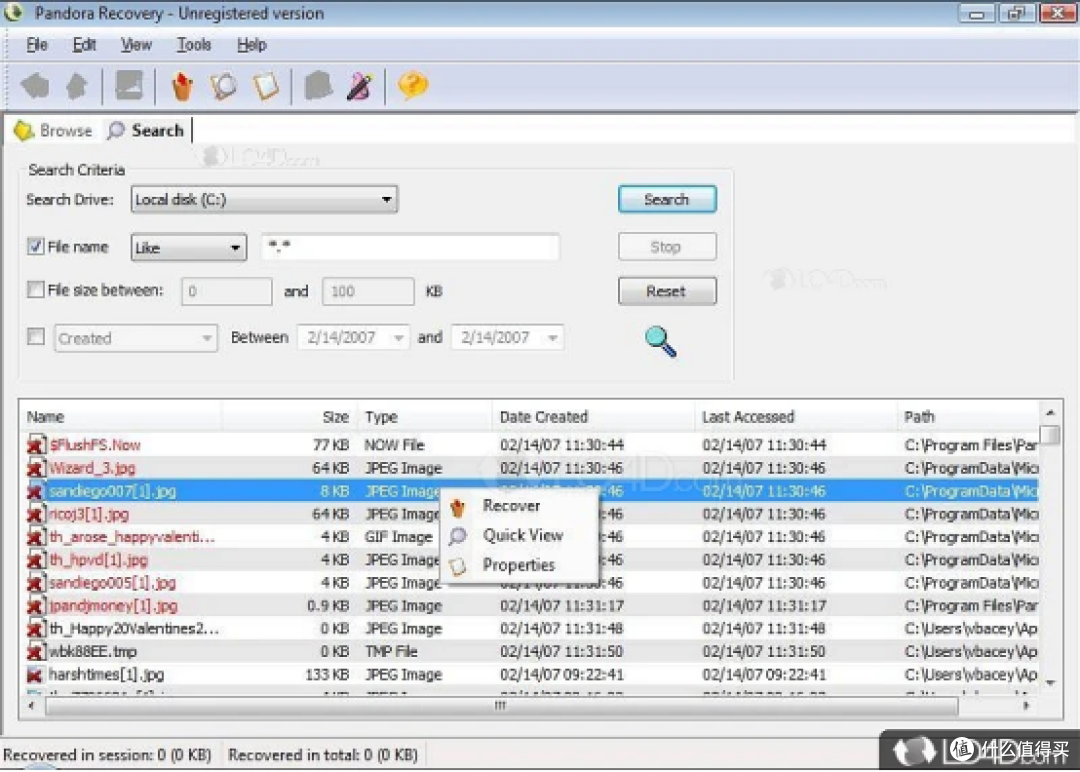Click the file icon for ricoj3[1].jpg
The height and width of the screenshot is (772, 1080).
[36, 514]
